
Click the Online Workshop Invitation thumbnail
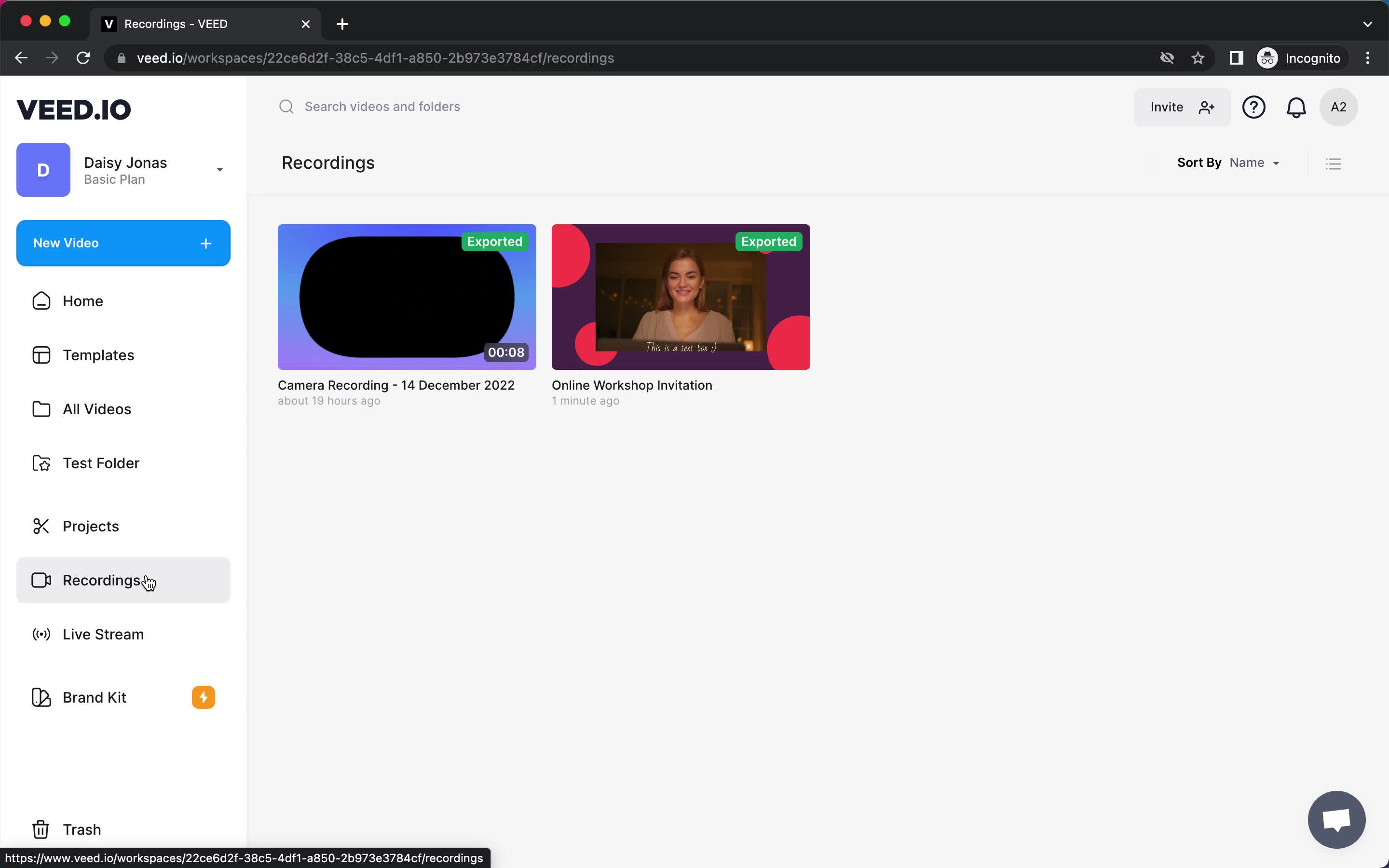(x=681, y=297)
